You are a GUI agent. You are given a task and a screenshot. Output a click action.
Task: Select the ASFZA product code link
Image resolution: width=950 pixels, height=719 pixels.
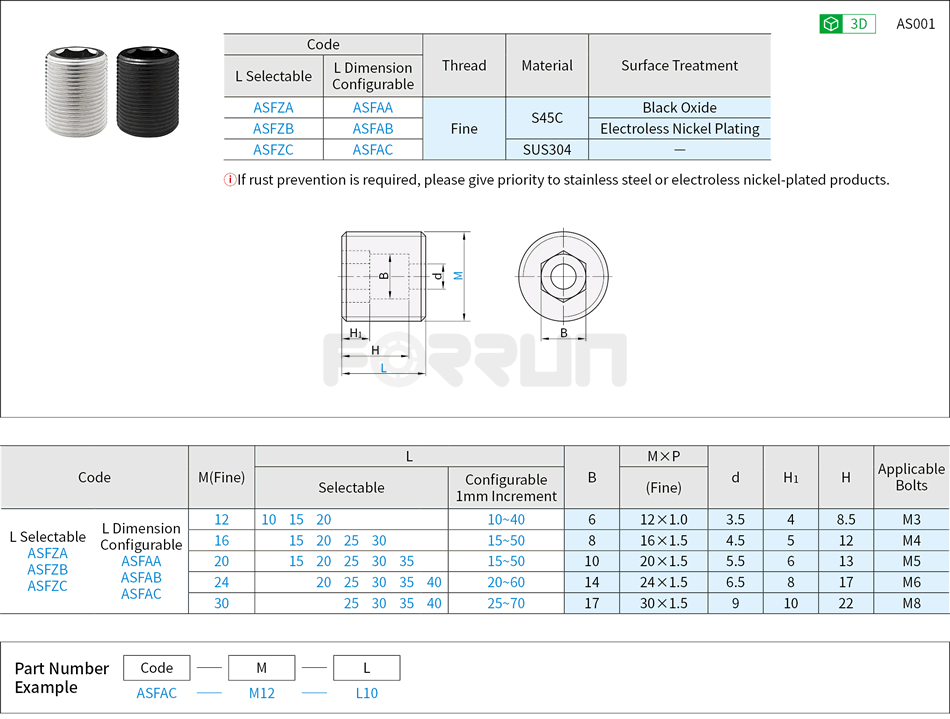(273, 107)
